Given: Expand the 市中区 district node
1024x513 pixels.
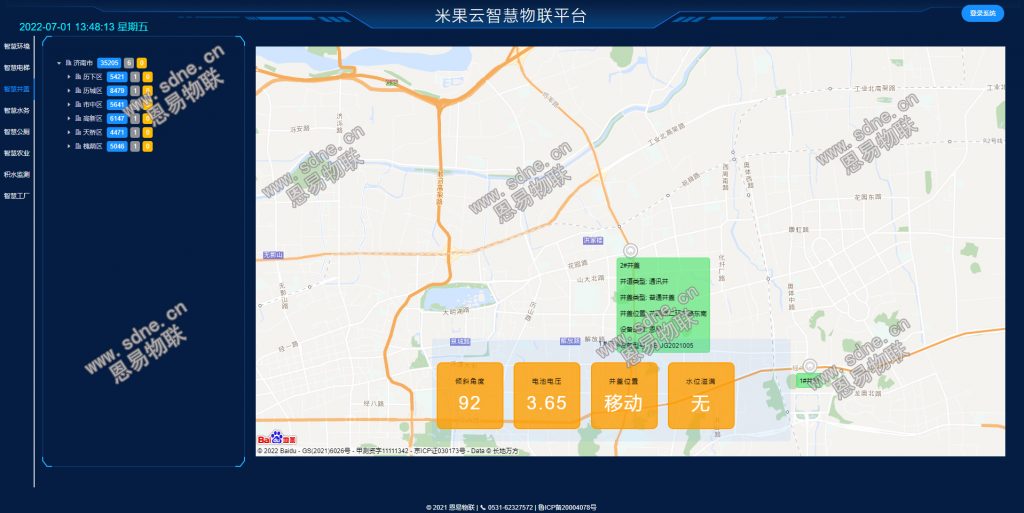Looking at the screenshot, I should [69, 104].
